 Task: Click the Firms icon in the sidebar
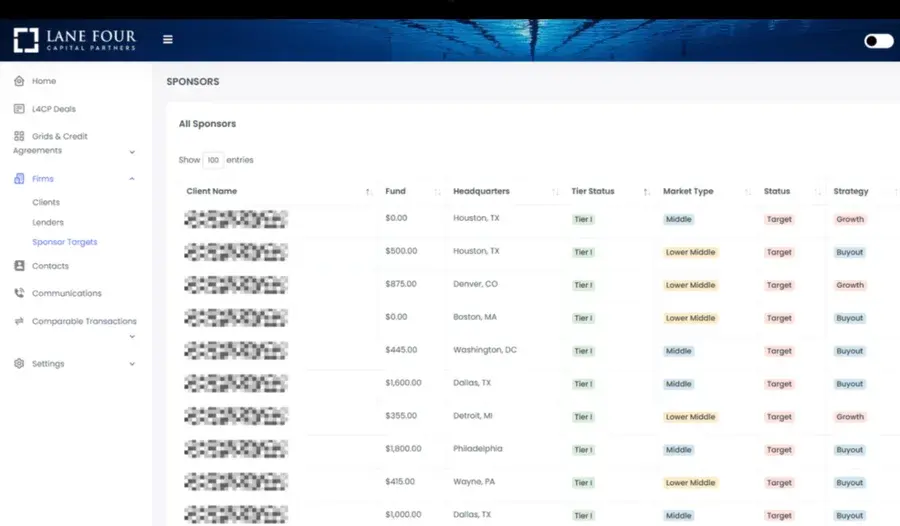(19, 179)
